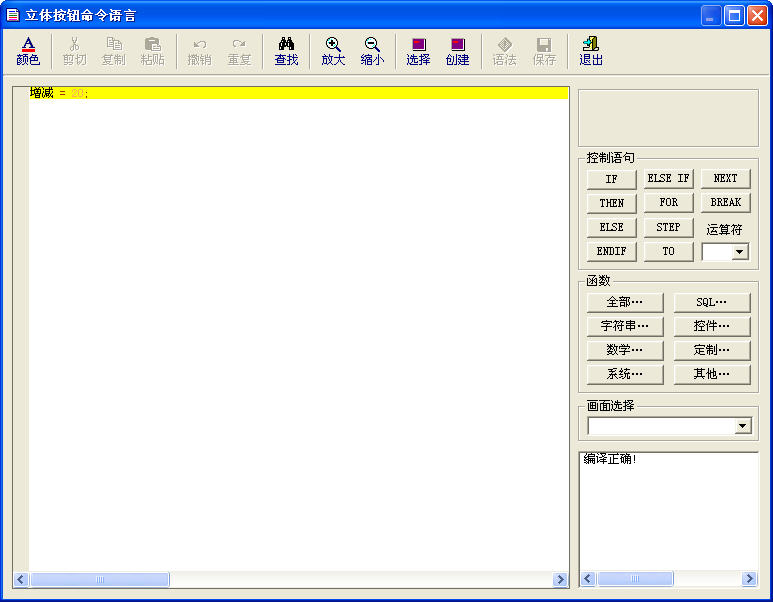
Task: Click output panel scrollbar right arrow
Action: 749,578
